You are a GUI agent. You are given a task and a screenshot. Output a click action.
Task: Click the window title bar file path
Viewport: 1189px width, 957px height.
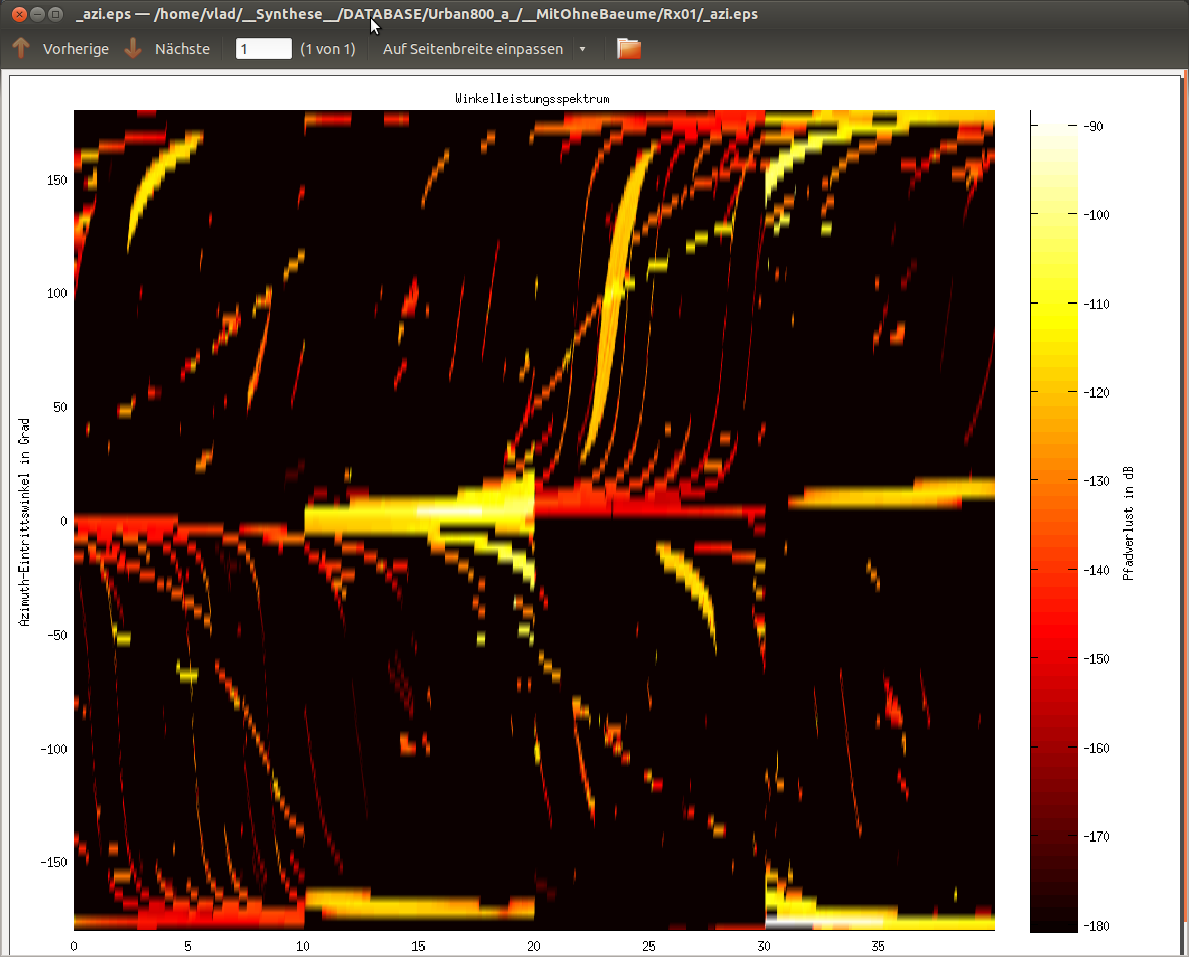point(416,14)
